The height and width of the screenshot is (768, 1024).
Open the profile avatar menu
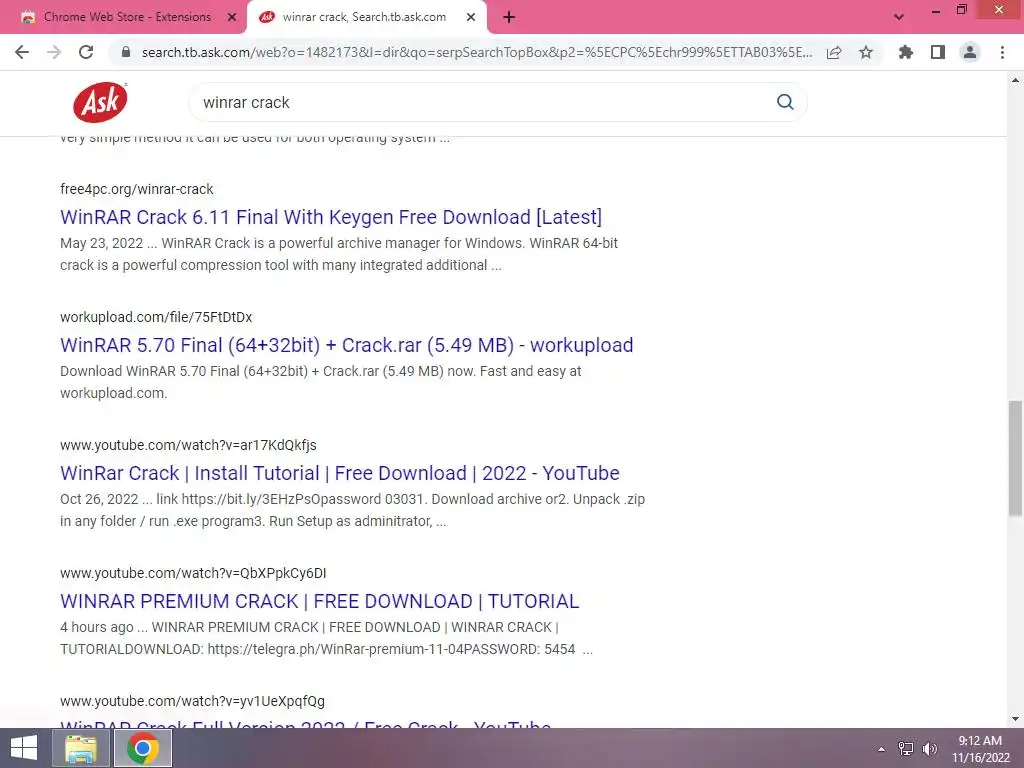point(970,52)
